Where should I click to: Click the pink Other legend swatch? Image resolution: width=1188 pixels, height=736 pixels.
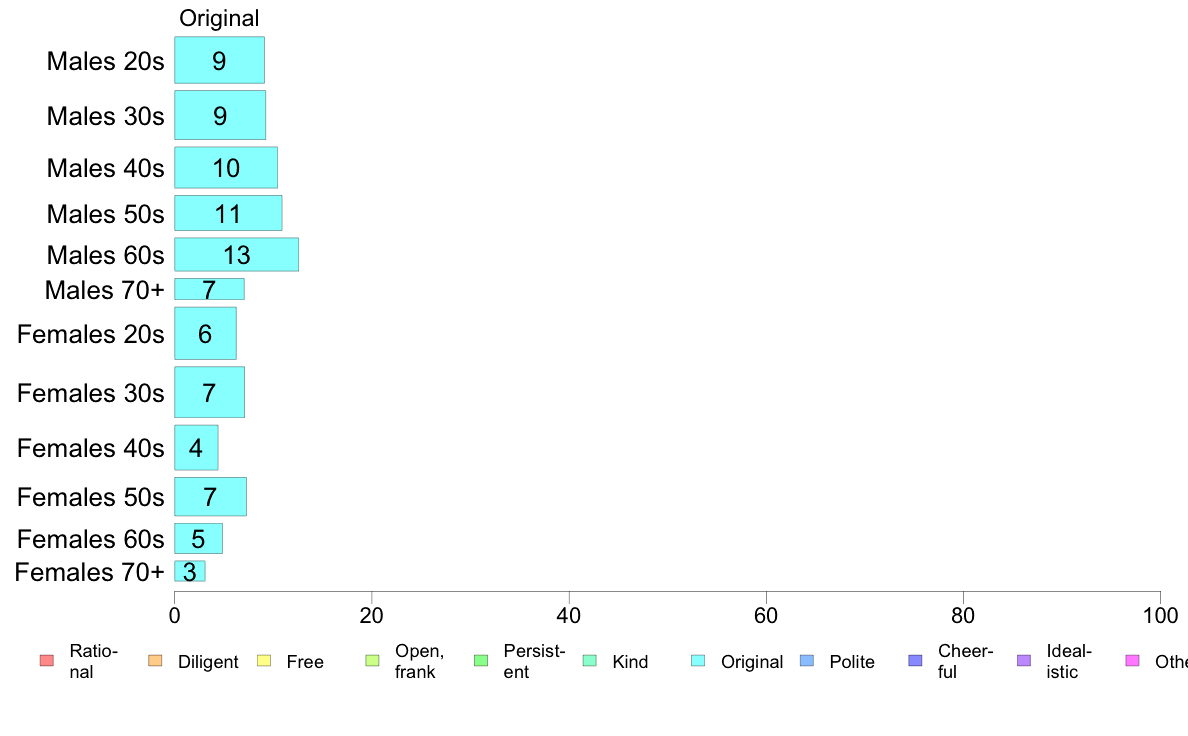click(x=1133, y=661)
